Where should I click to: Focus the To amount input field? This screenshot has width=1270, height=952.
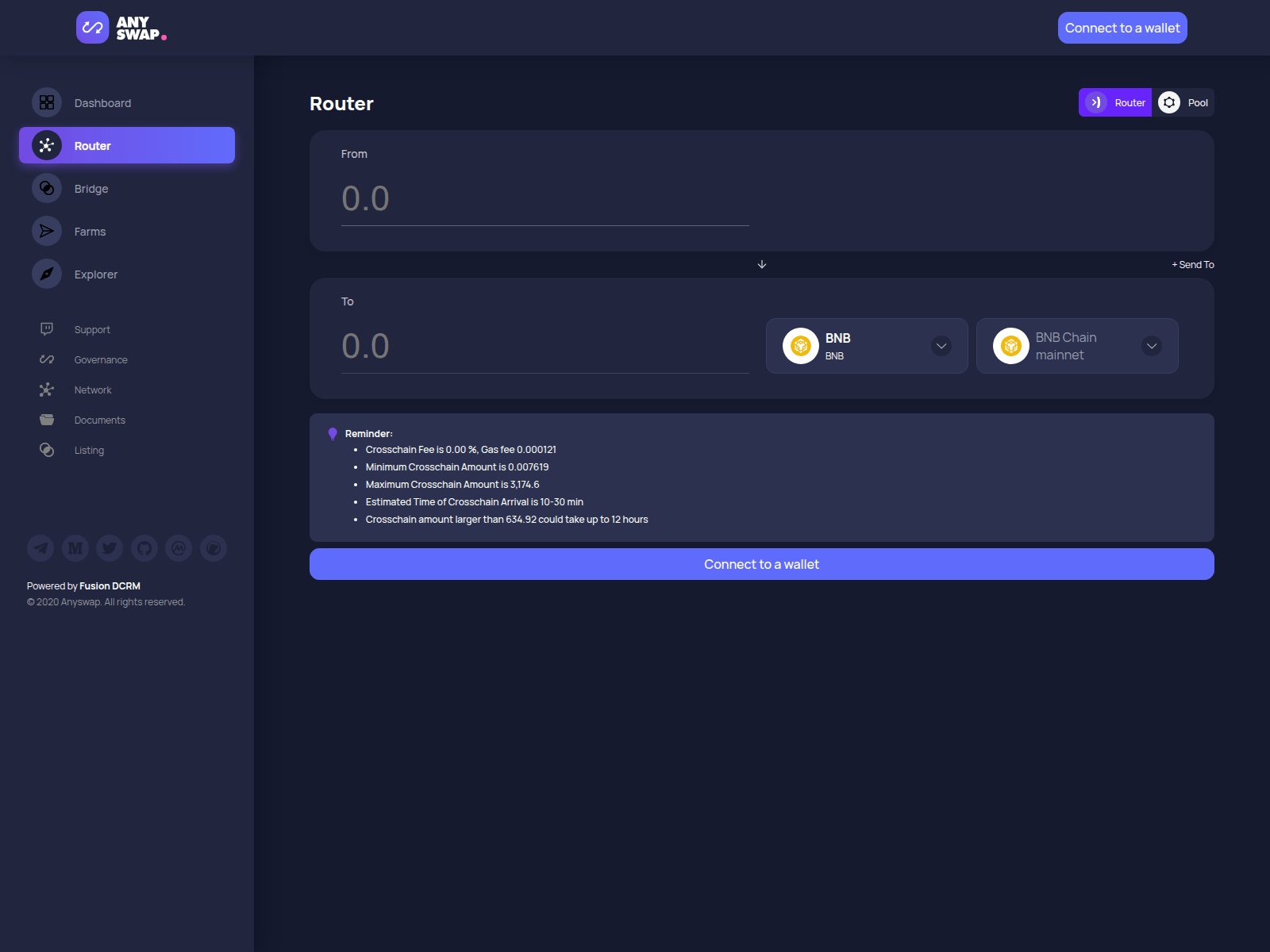[x=545, y=346]
